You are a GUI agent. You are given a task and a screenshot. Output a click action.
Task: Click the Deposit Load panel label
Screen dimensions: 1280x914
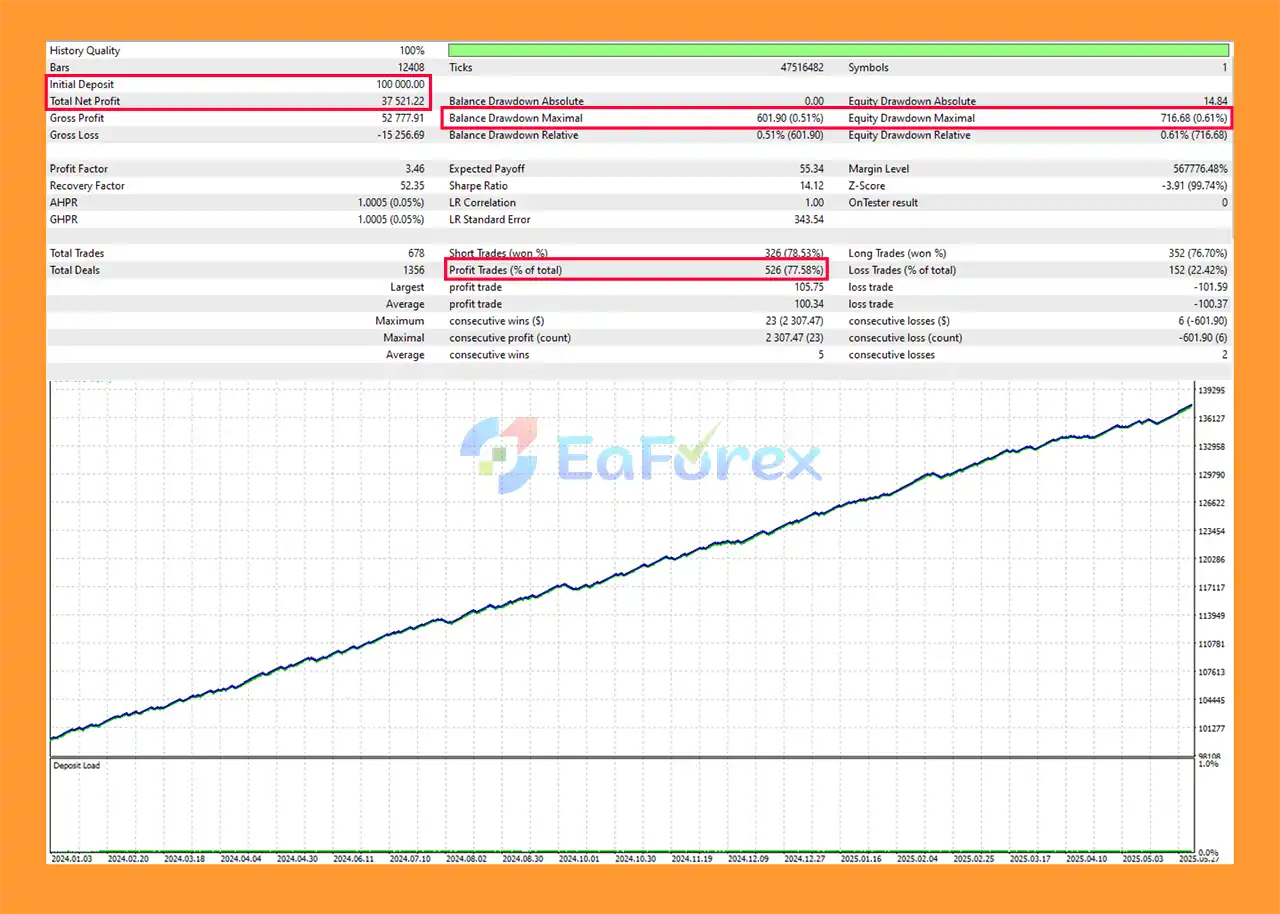point(76,766)
